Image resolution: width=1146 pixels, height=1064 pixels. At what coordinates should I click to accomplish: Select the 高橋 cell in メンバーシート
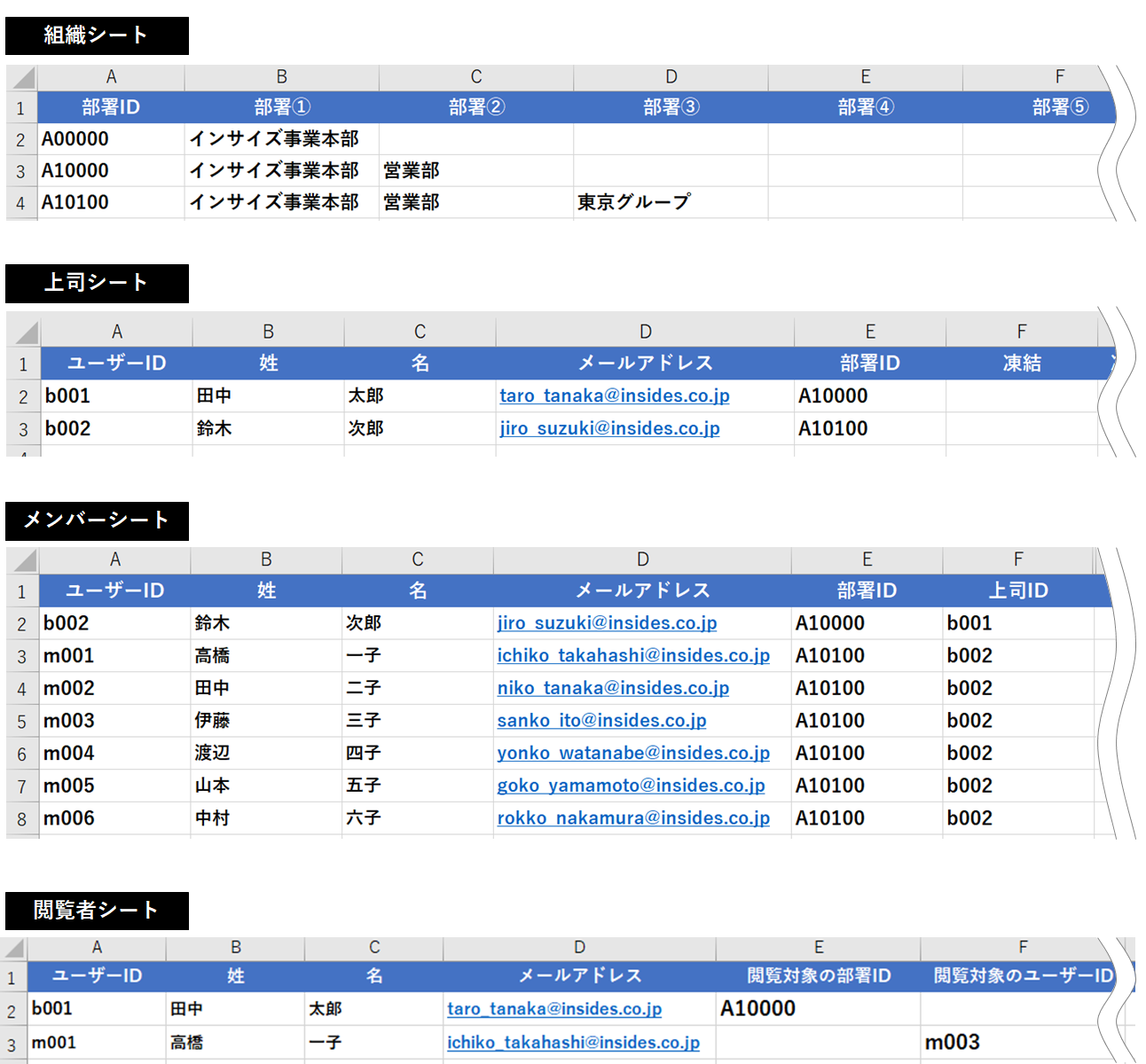click(x=266, y=655)
